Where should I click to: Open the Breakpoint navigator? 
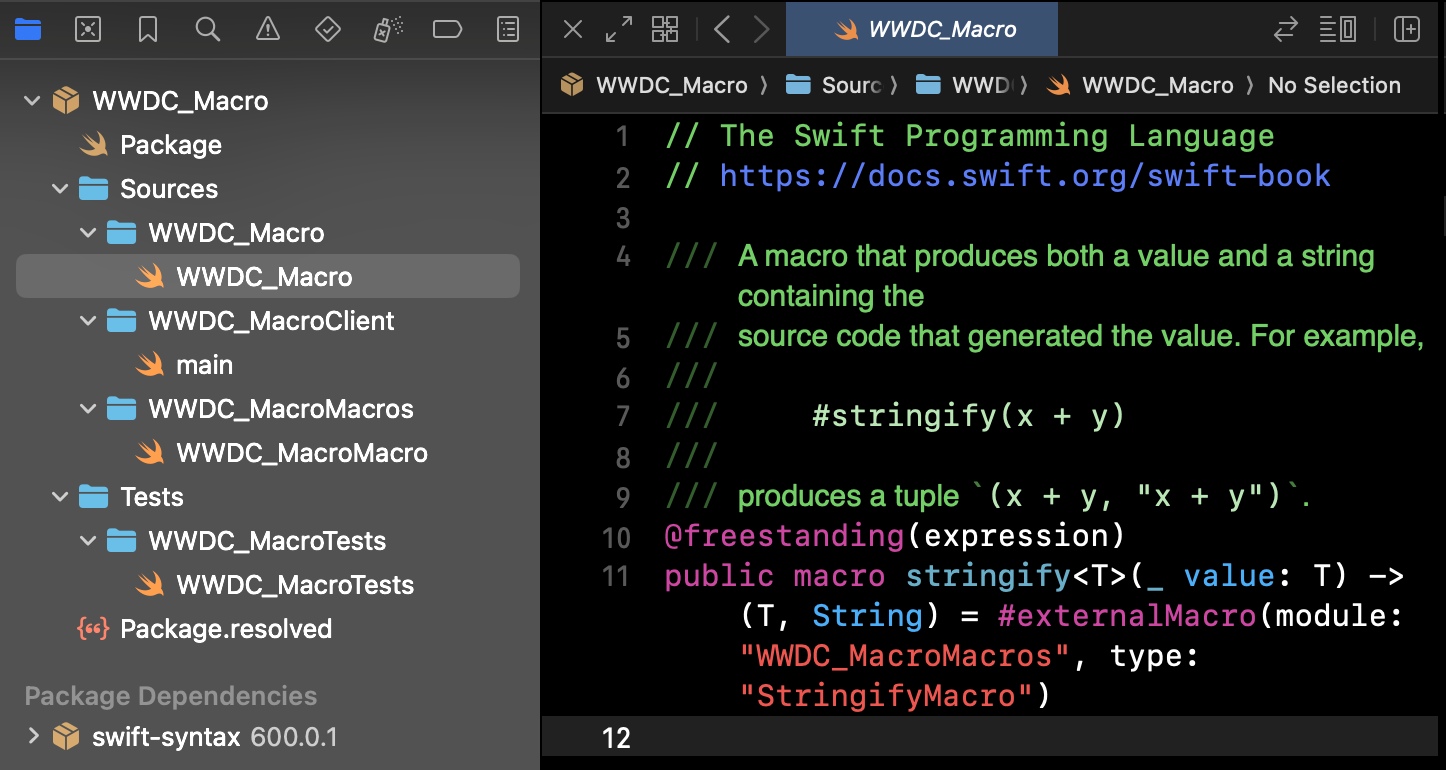coord(447,30)
